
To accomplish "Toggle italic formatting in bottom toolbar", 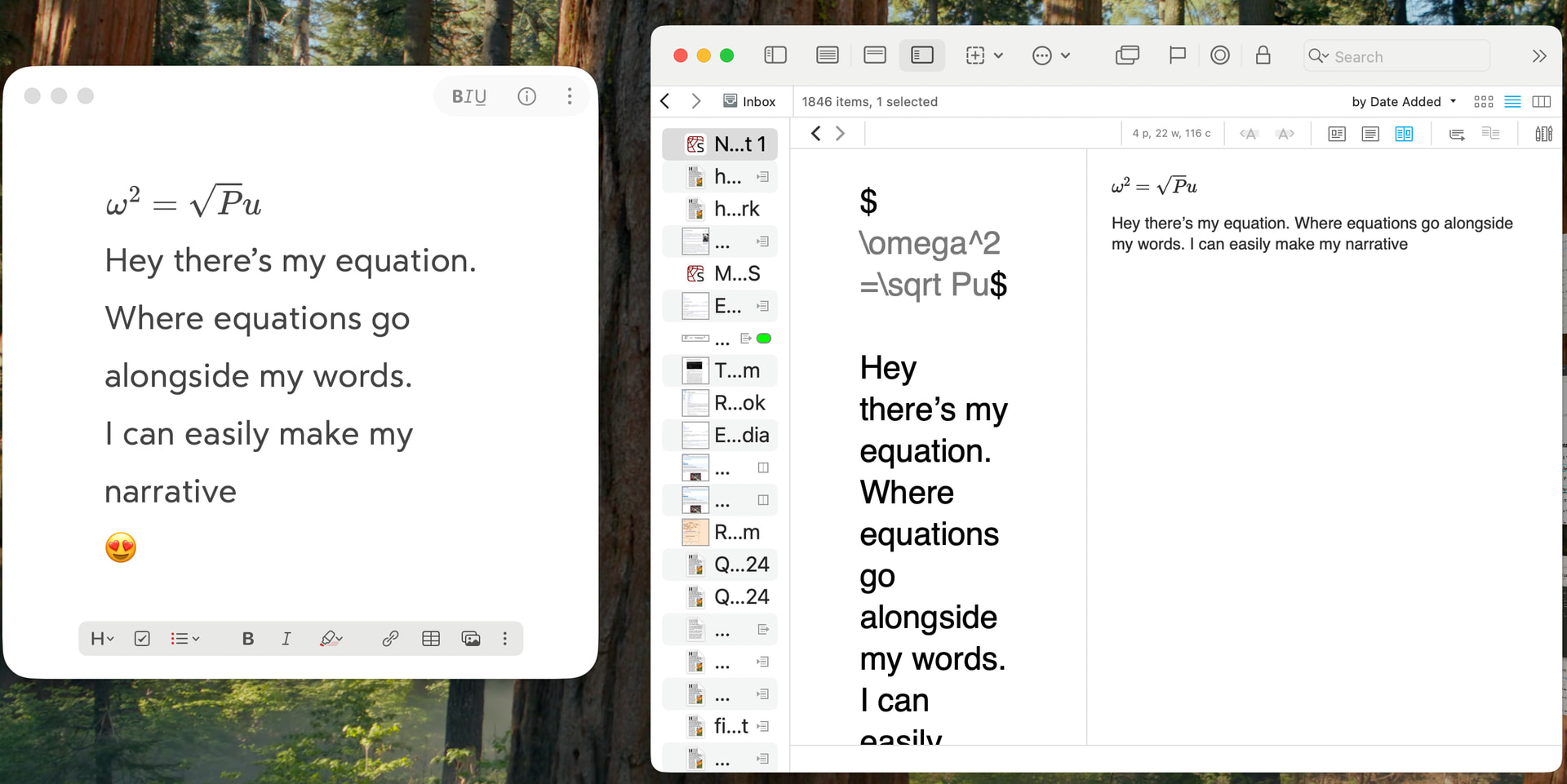I will [x=286, y=639].
